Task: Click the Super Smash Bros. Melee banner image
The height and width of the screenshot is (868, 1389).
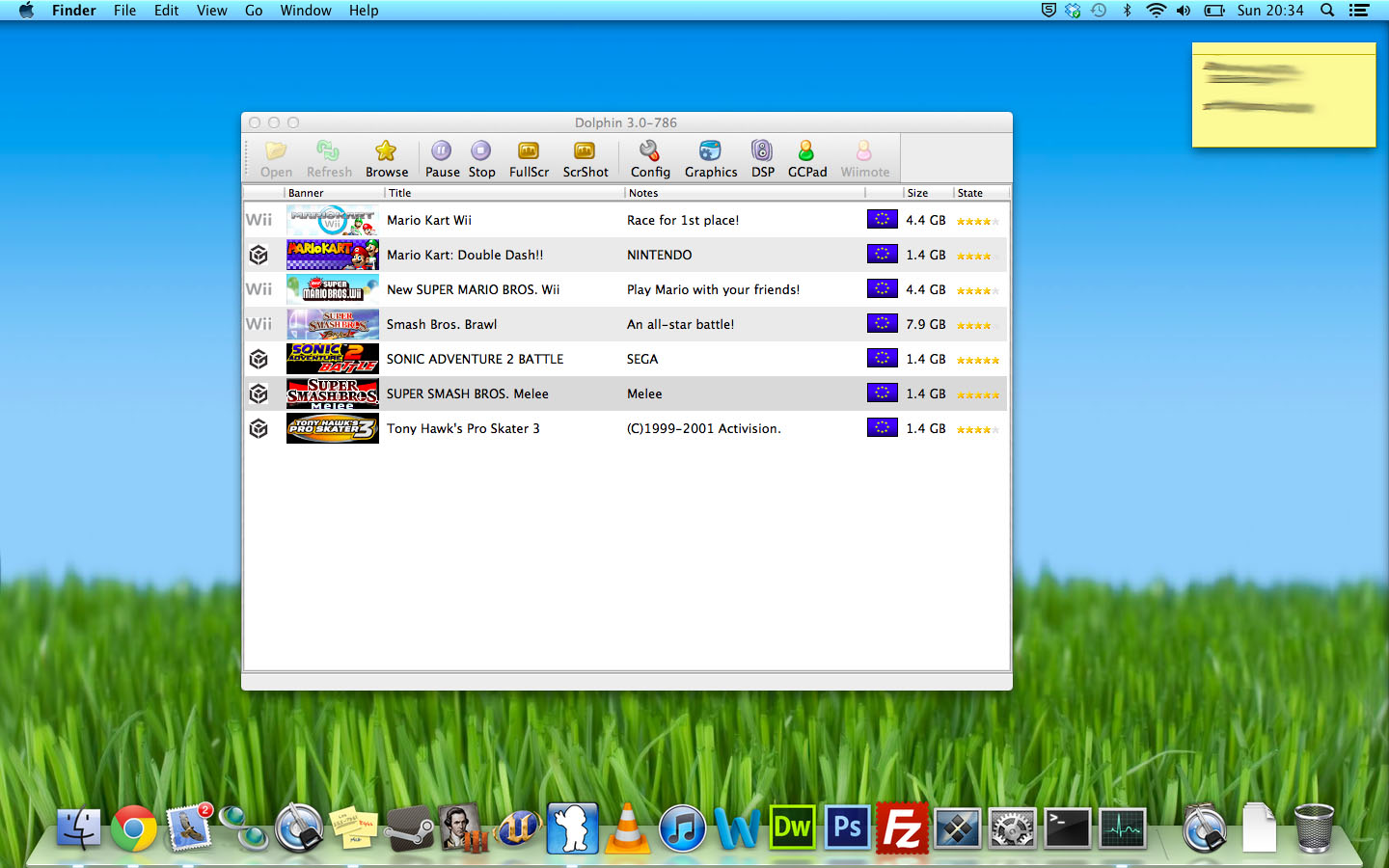Action: point(332,393)
